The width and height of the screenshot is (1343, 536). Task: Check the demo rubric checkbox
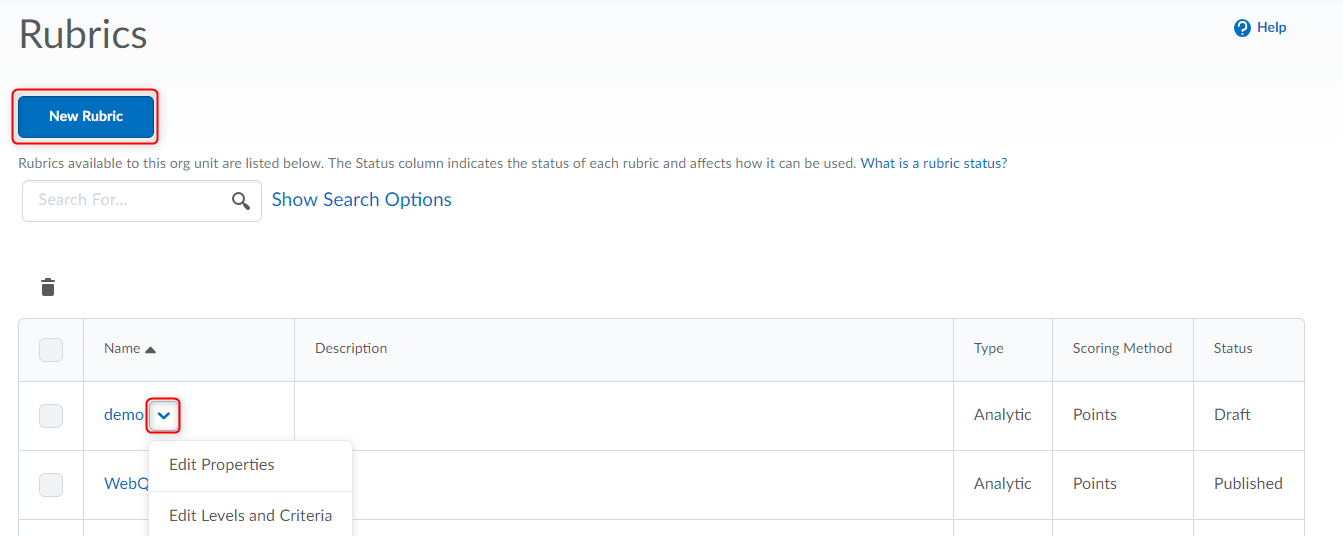(x=51, y=415)
